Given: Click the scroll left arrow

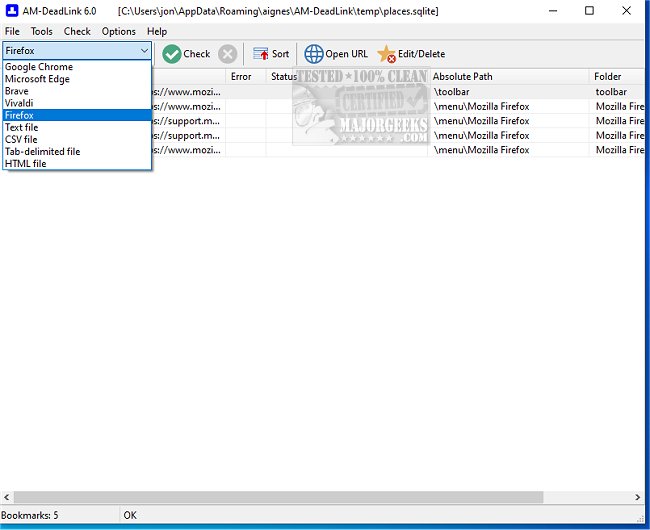Looking at the screenshot, I should coord(7,497).
